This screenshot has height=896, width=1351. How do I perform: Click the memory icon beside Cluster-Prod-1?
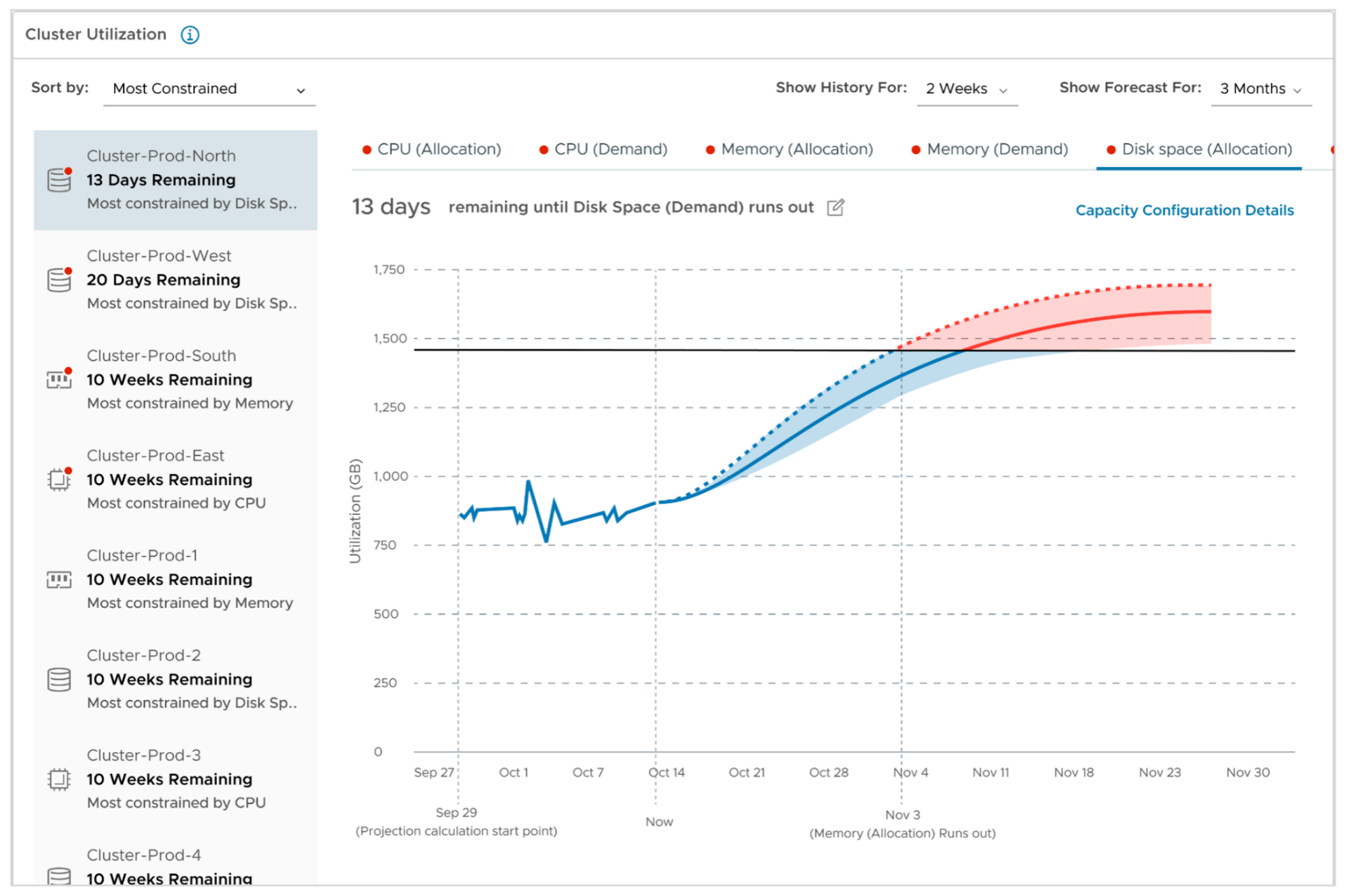click(x=59, y=580)
